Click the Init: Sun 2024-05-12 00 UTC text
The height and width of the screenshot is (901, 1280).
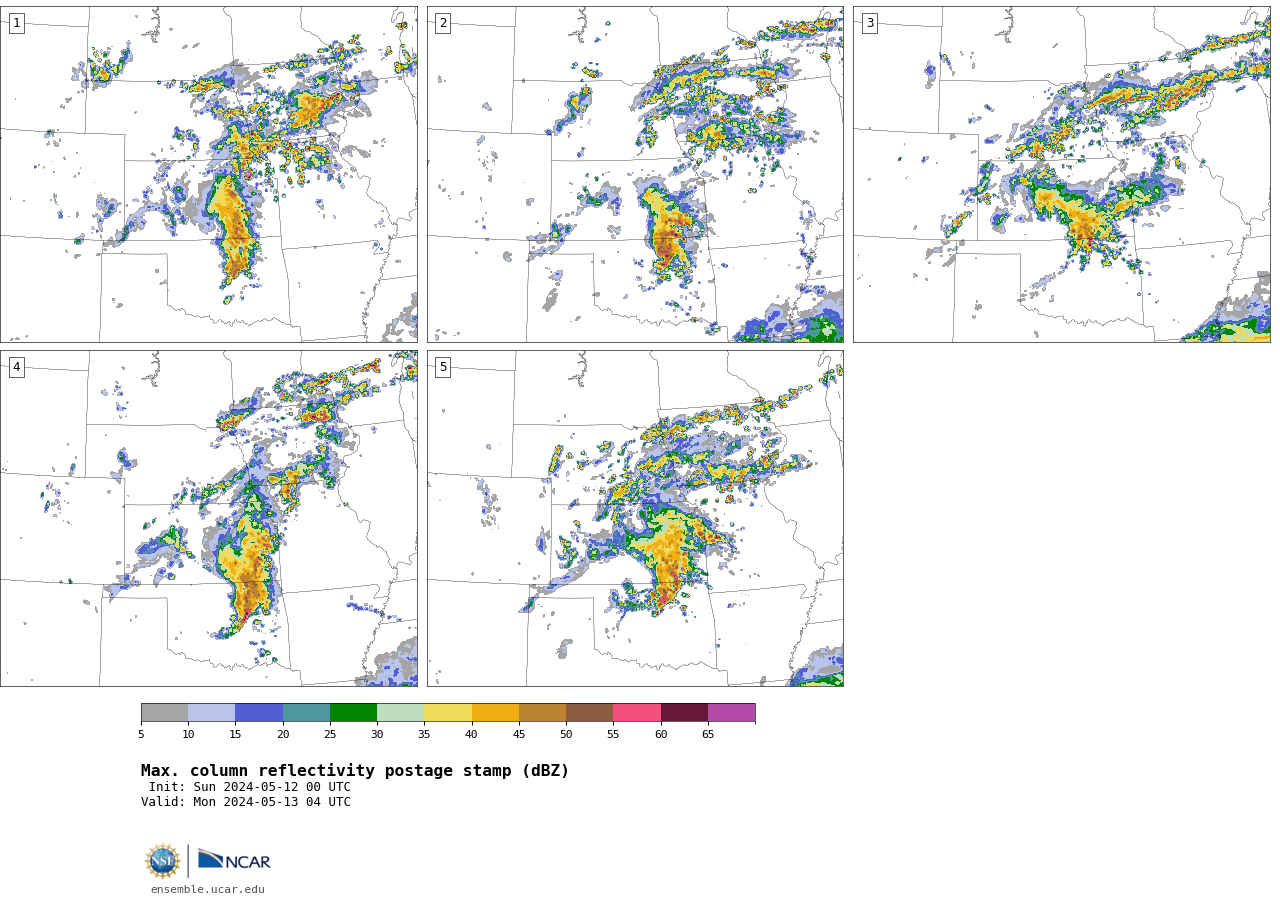click(x=250, y=787)
